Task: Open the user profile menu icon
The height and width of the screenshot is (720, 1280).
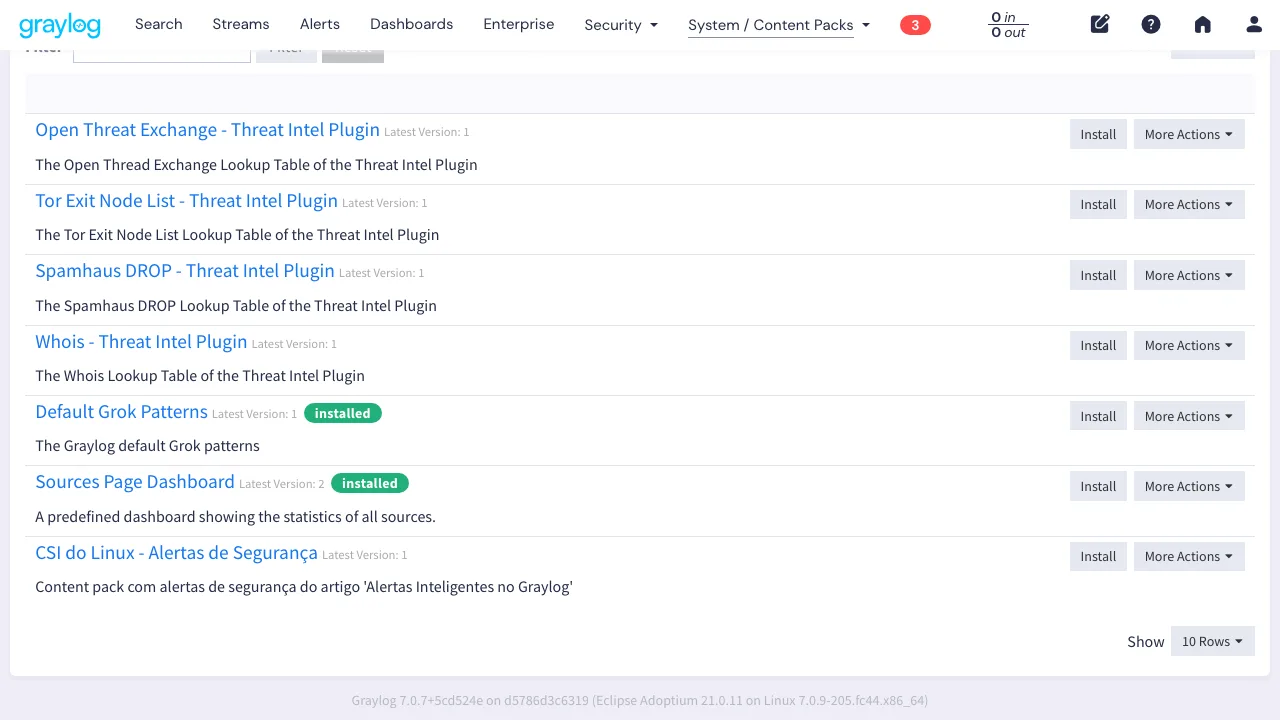Action: click(x=1254, y=24)
